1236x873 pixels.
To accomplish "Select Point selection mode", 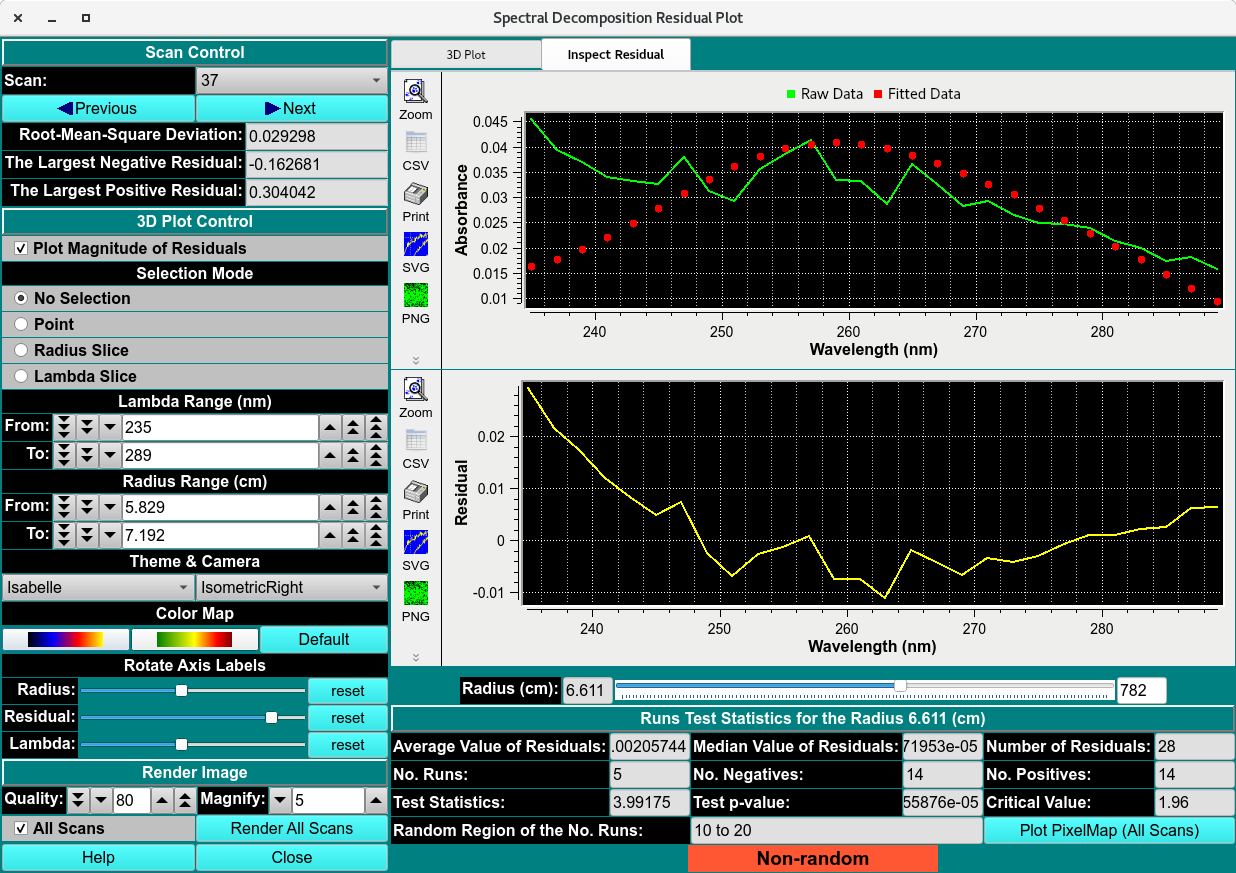I will [x=21, y=324].
